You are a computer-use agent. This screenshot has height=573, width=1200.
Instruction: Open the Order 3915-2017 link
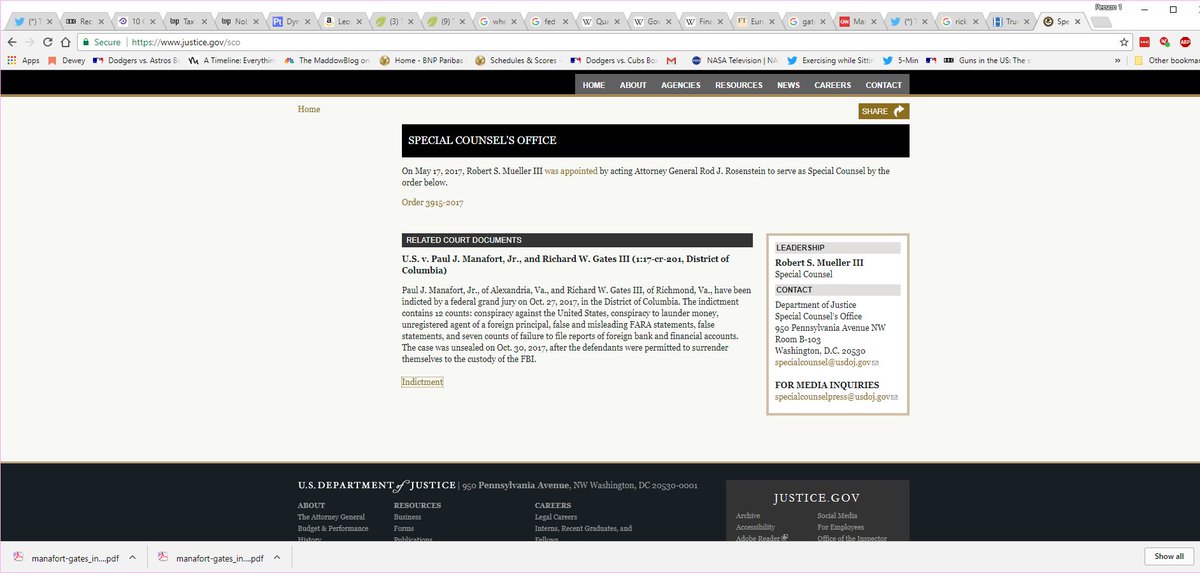pos(432,203)
